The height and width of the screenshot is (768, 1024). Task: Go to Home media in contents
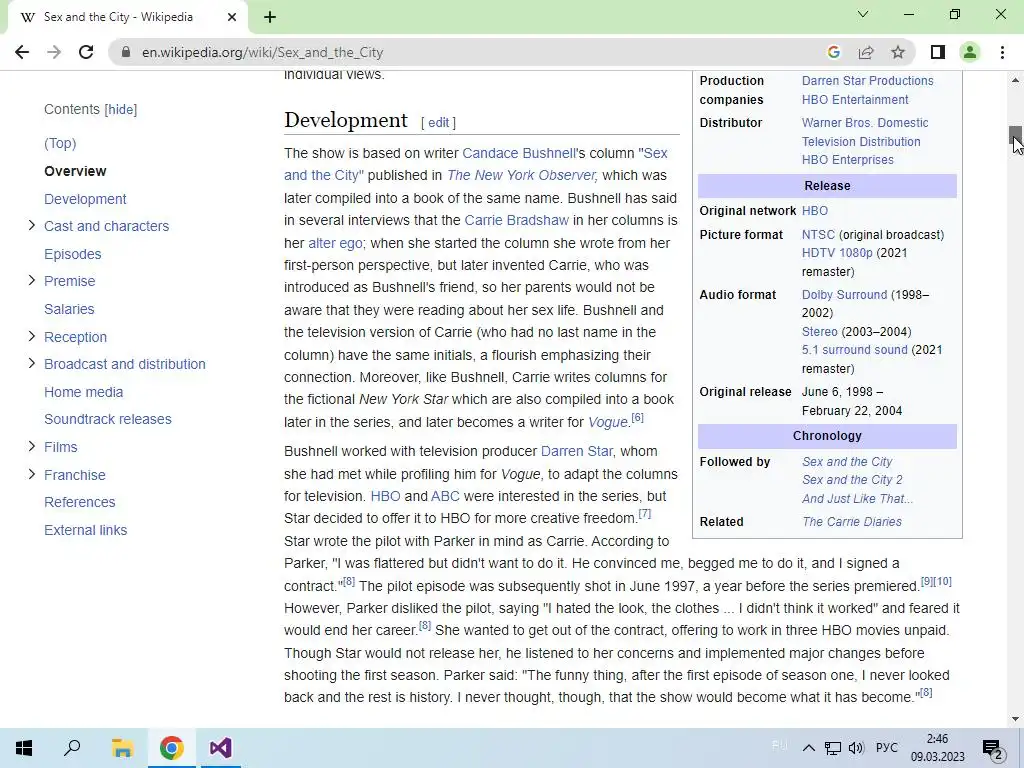(84, 392)
